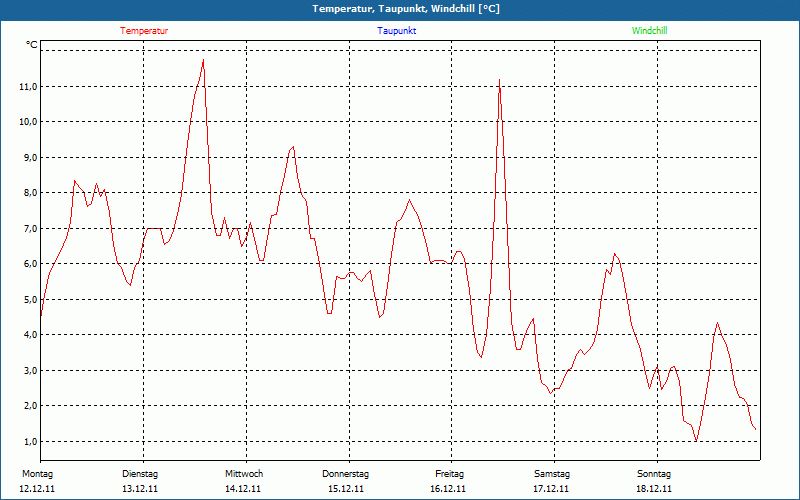This screenshot has height=500, width=800.
Task: Click the 10,0 y-axis value
Action: click(28, 122)
